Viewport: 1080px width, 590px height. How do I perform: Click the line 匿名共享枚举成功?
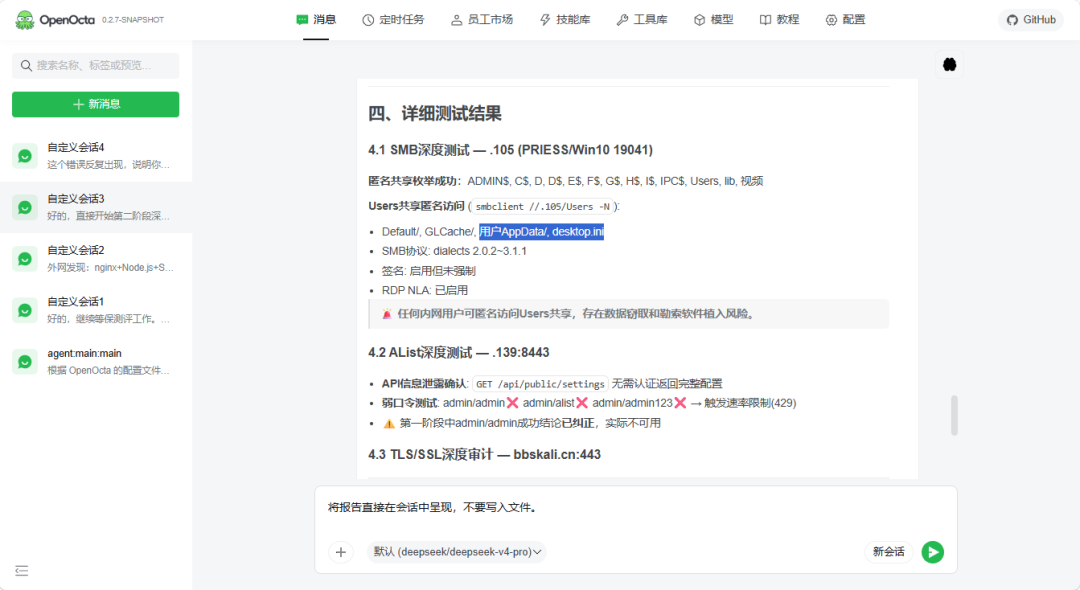click(565, 181)
